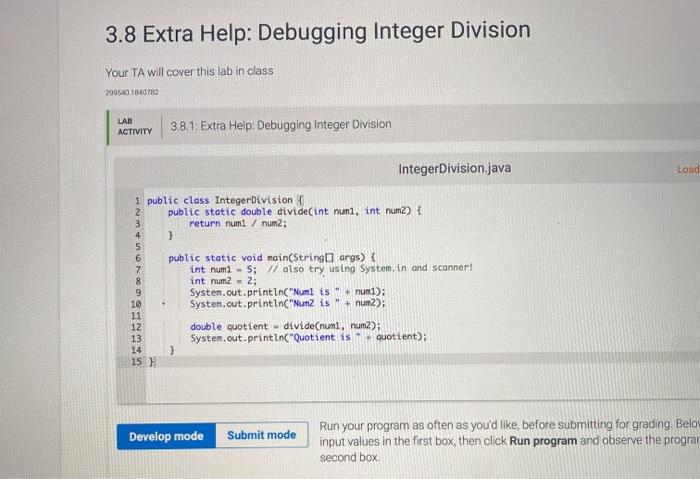
Task: Click the println "Num2 is" line
Action: (288, 304)
